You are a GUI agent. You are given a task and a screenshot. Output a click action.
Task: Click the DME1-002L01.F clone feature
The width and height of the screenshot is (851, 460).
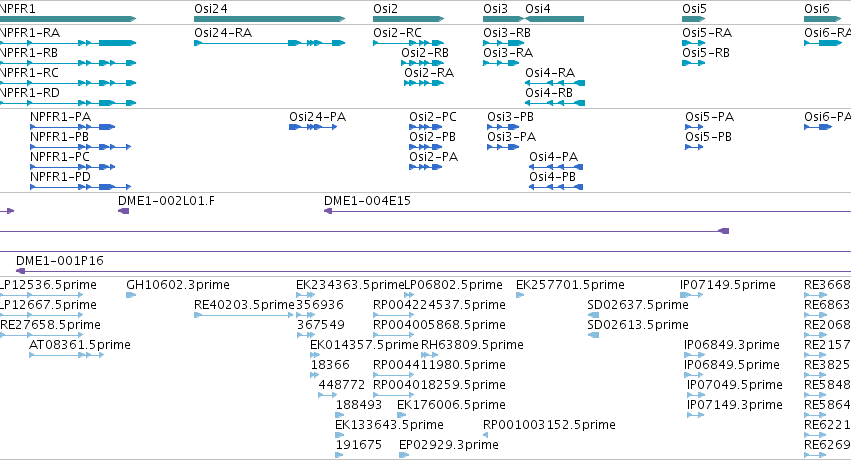pos(124,211)
